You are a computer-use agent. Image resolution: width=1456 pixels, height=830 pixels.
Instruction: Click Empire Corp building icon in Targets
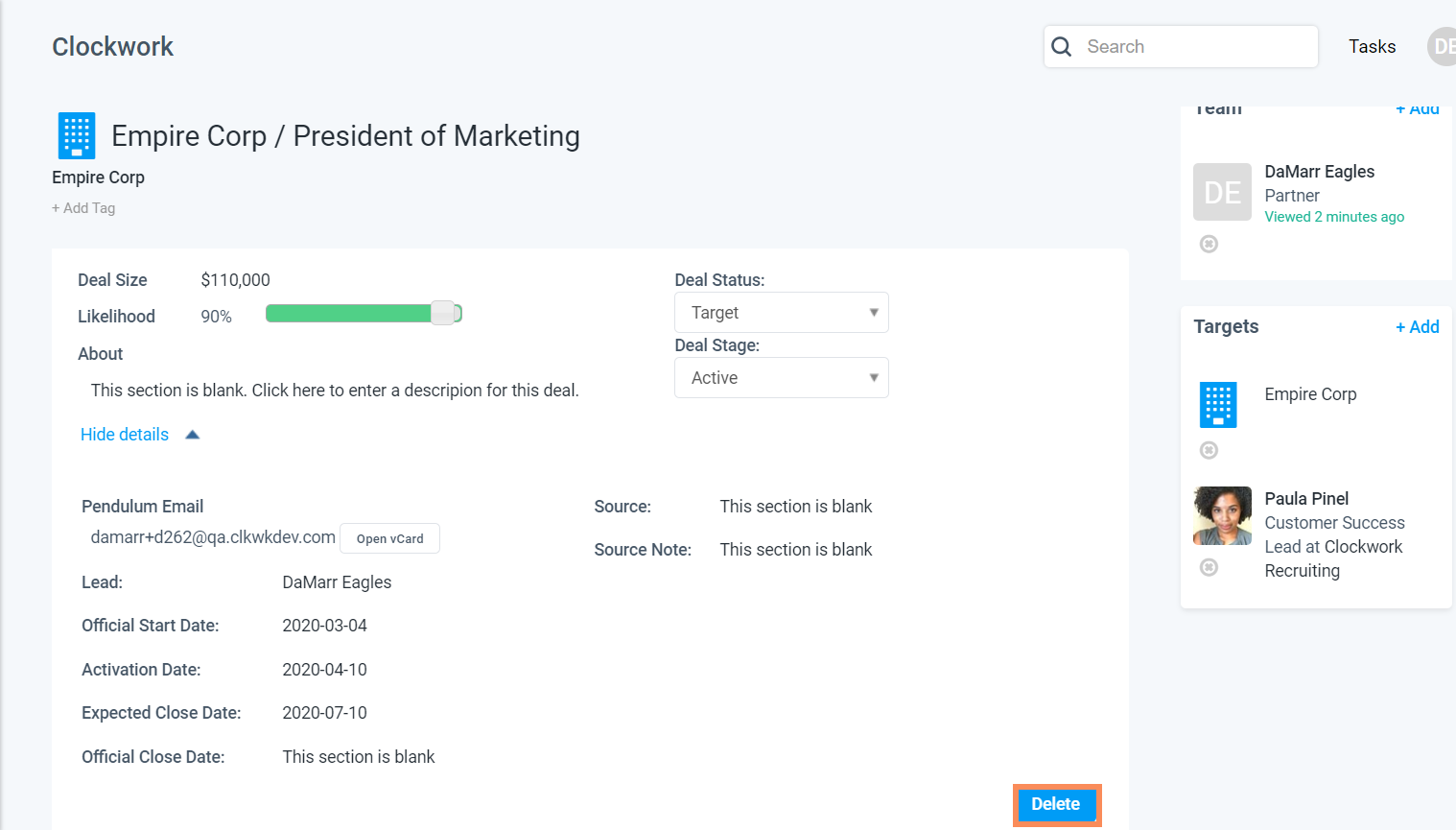[1218, 404]
